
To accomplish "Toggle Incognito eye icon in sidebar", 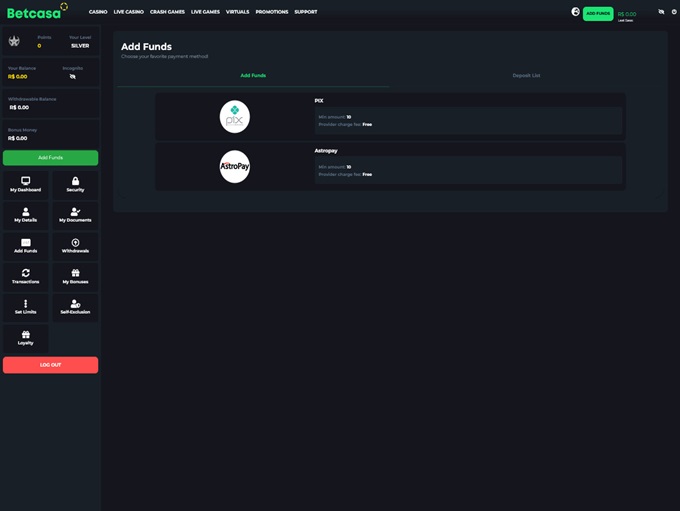I will 72,76.
